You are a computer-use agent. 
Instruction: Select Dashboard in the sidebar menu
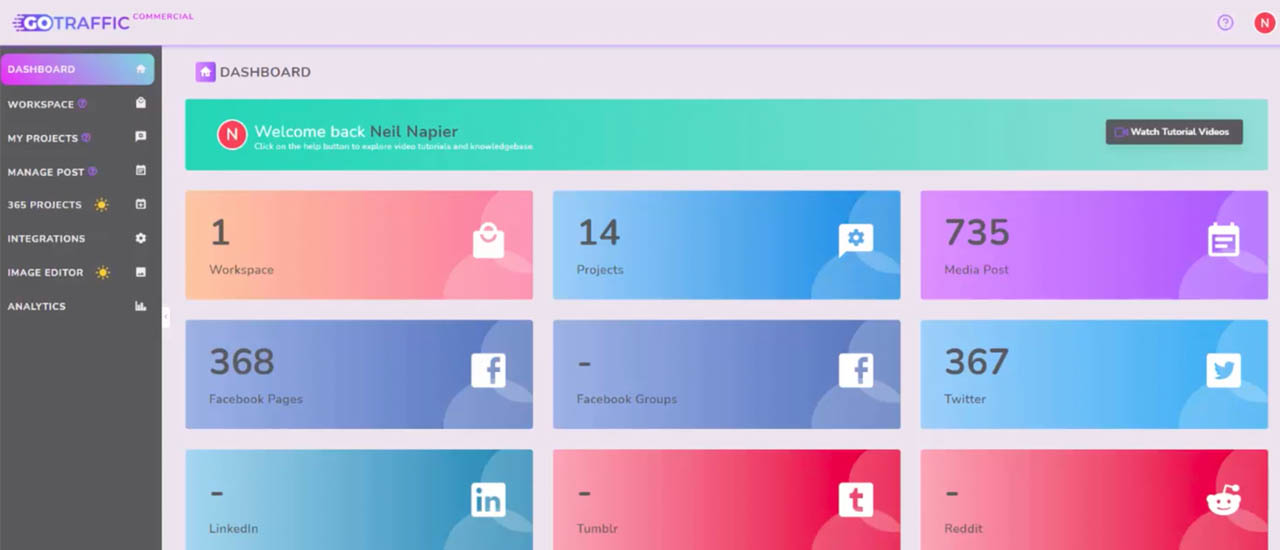coord(77,69)
